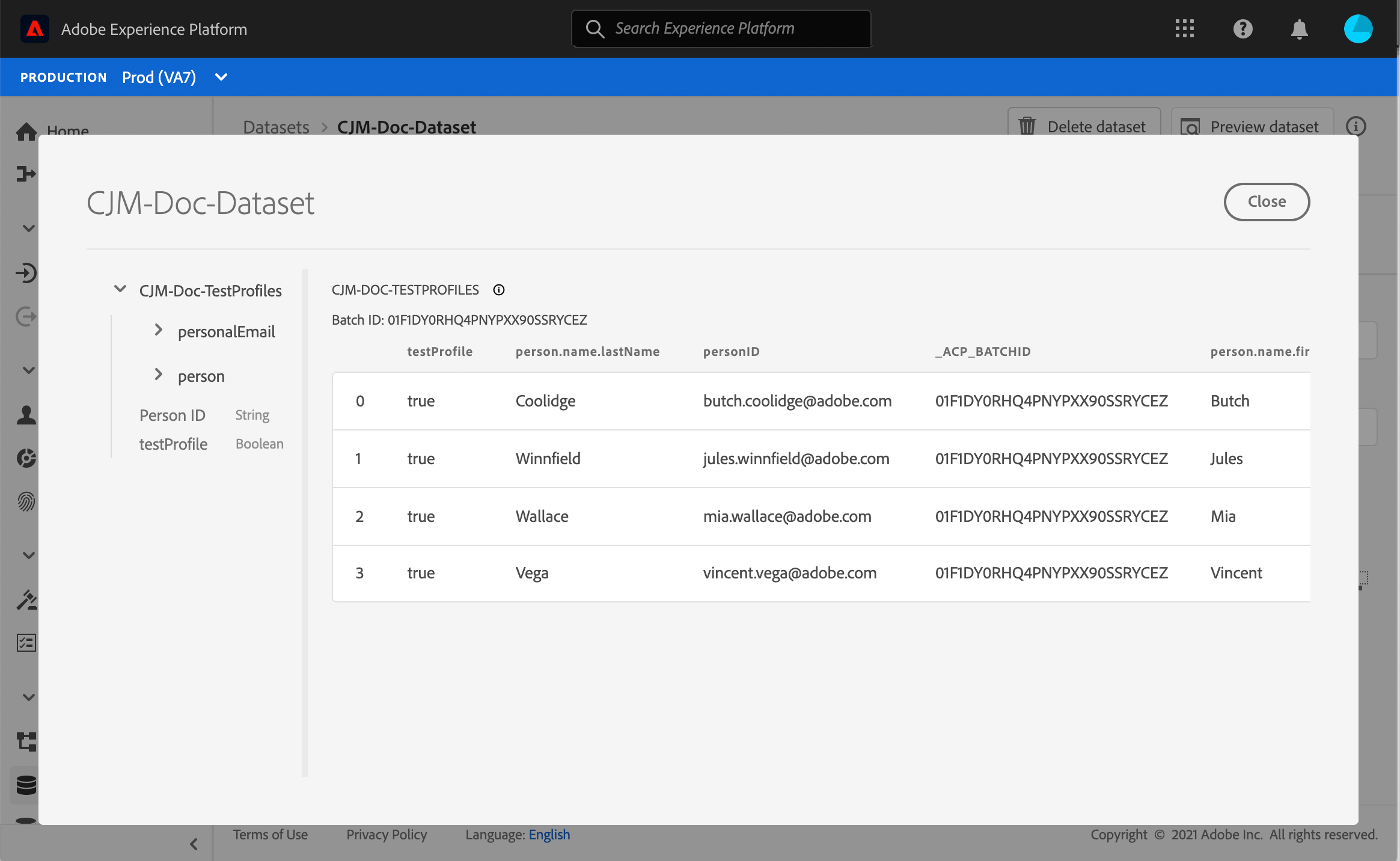Expand the person field group

click(x=159, y=375)
